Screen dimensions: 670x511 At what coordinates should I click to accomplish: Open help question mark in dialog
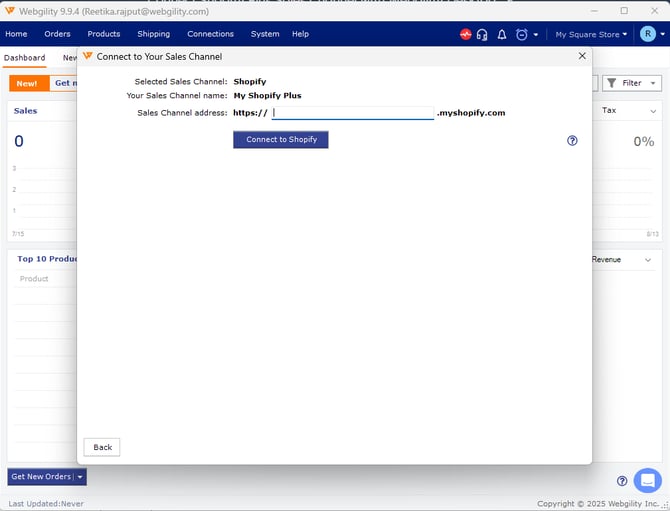[572, 141]
